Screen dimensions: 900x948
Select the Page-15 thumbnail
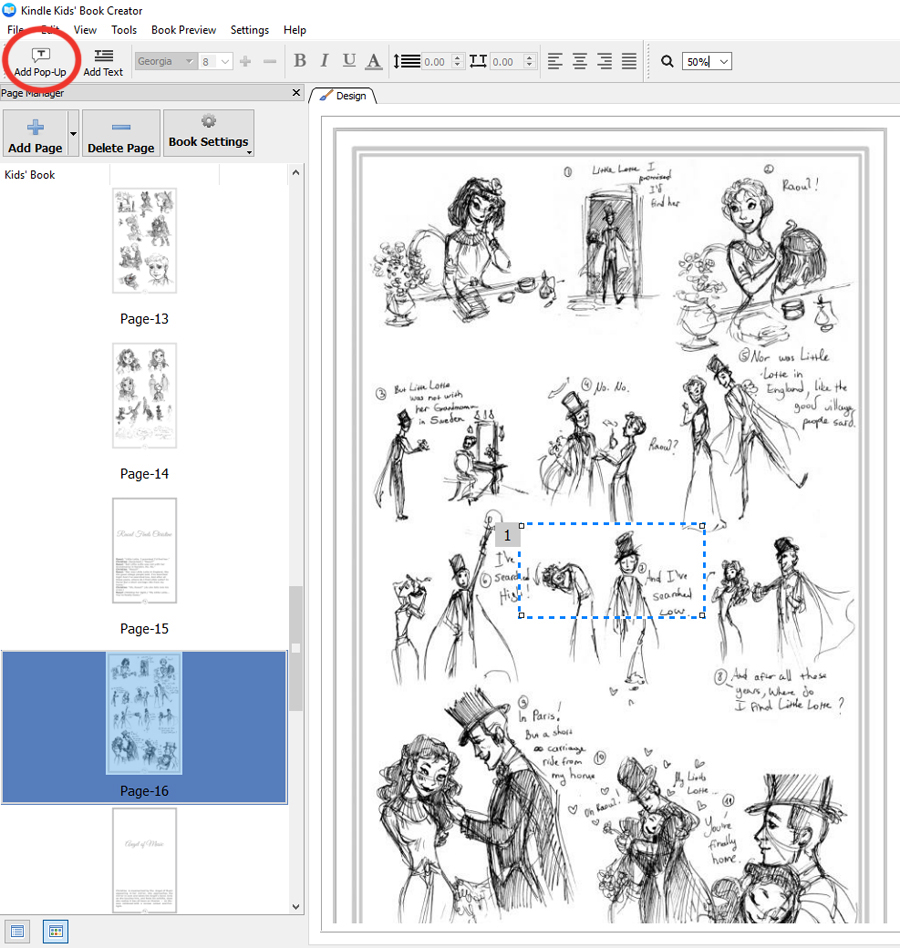click(144, 550)
